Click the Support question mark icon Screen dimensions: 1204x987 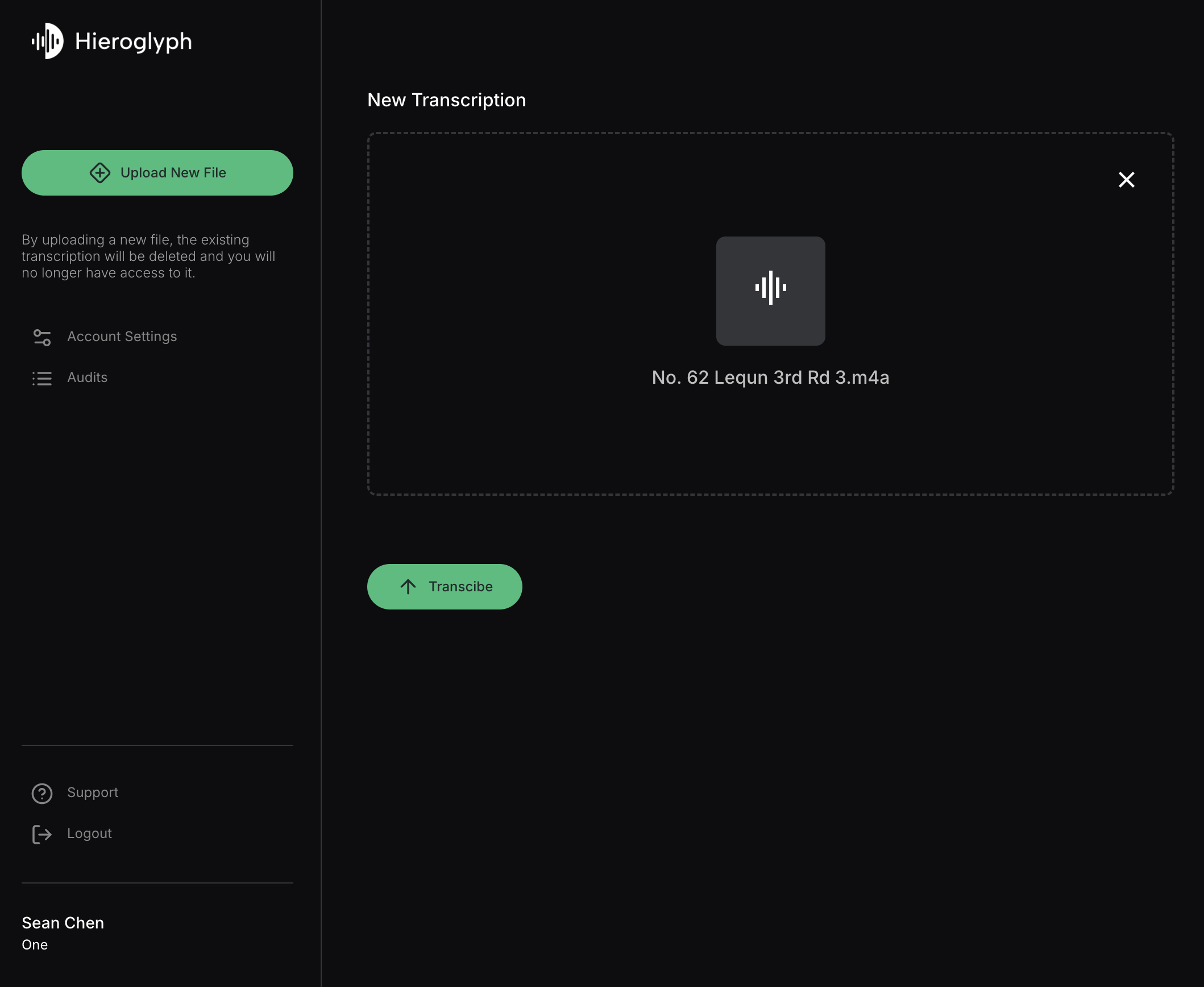coord(42,793)
